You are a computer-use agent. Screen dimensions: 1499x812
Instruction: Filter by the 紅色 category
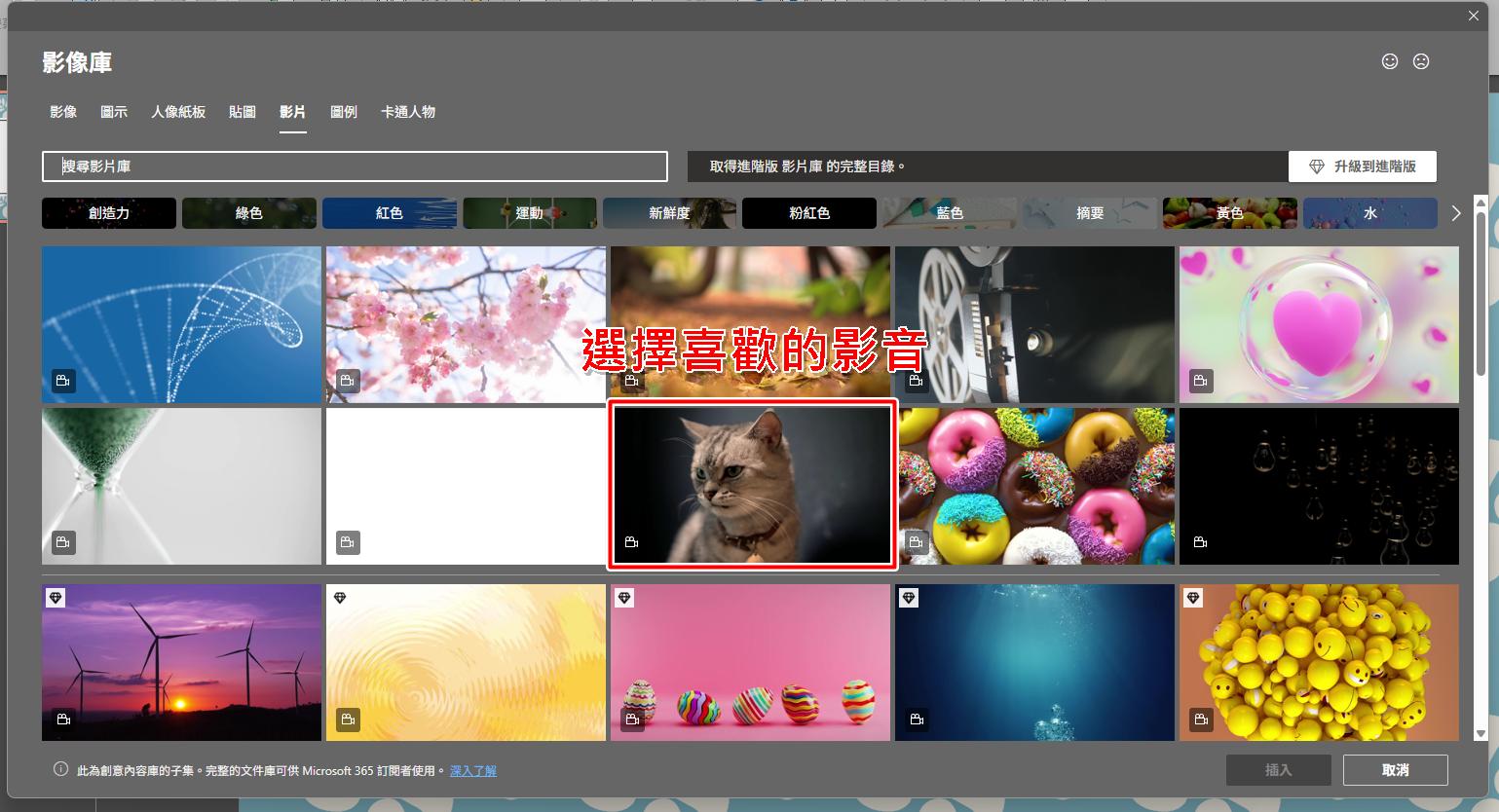[390, 213]
